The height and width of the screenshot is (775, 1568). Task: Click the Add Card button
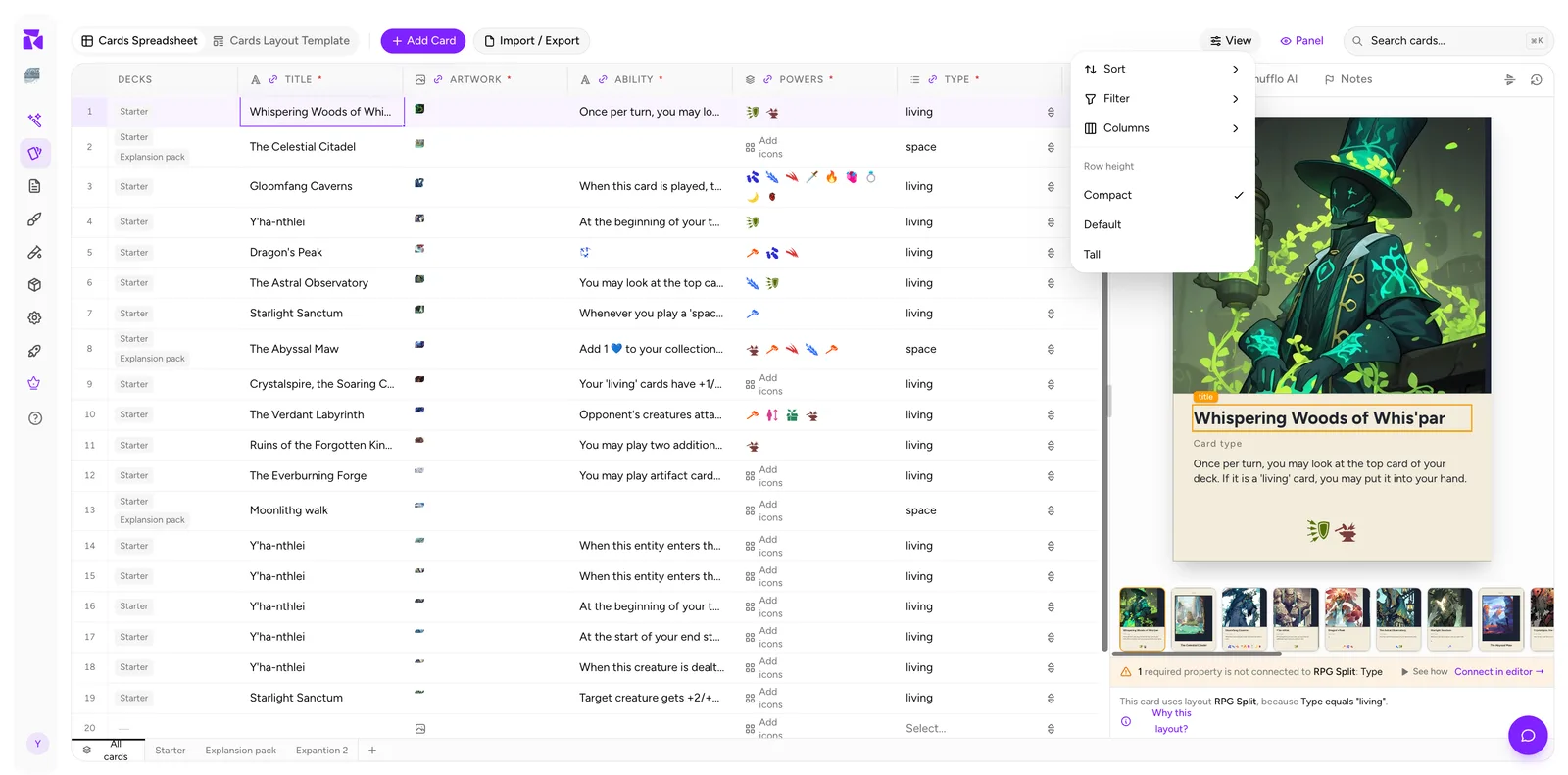423,41
